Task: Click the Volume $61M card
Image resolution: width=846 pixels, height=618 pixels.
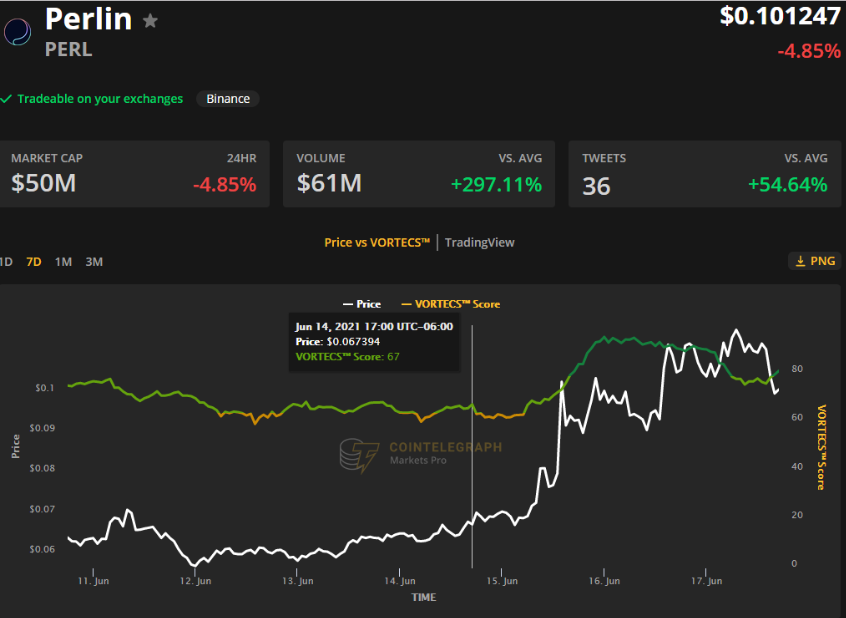Action: point(419,174)
